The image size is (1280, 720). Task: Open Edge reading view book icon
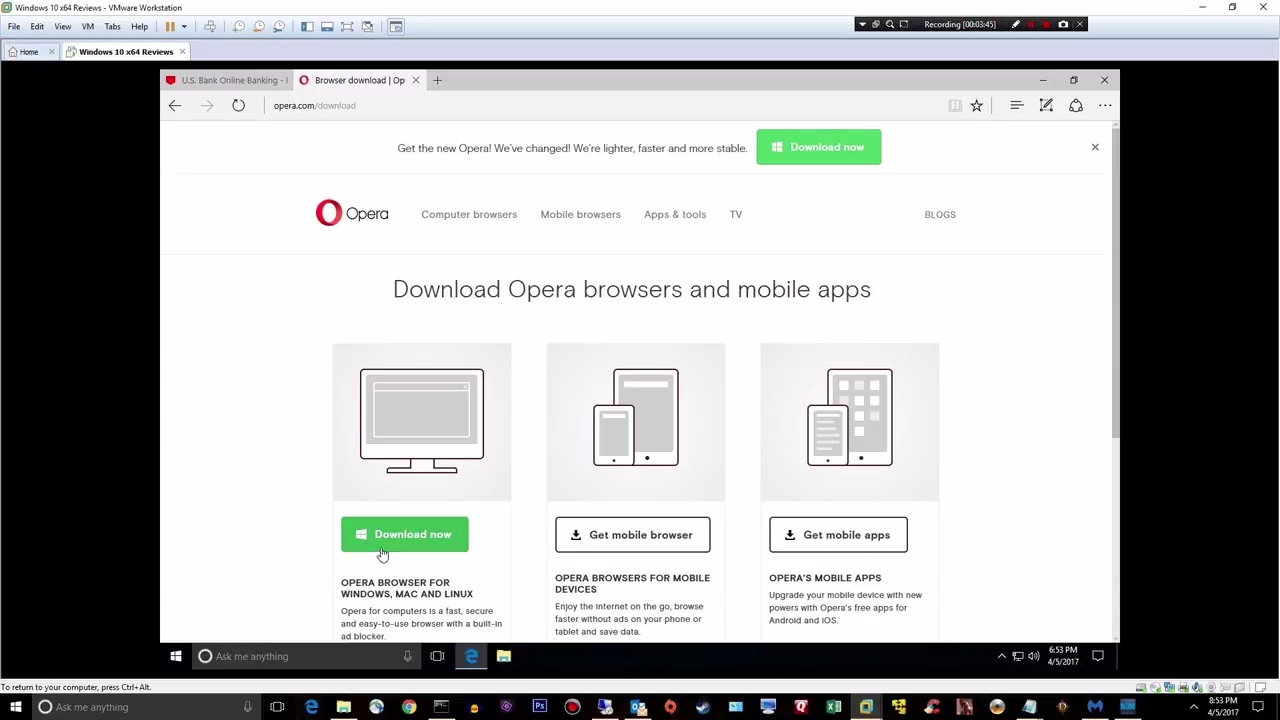[x=955, y=105]
